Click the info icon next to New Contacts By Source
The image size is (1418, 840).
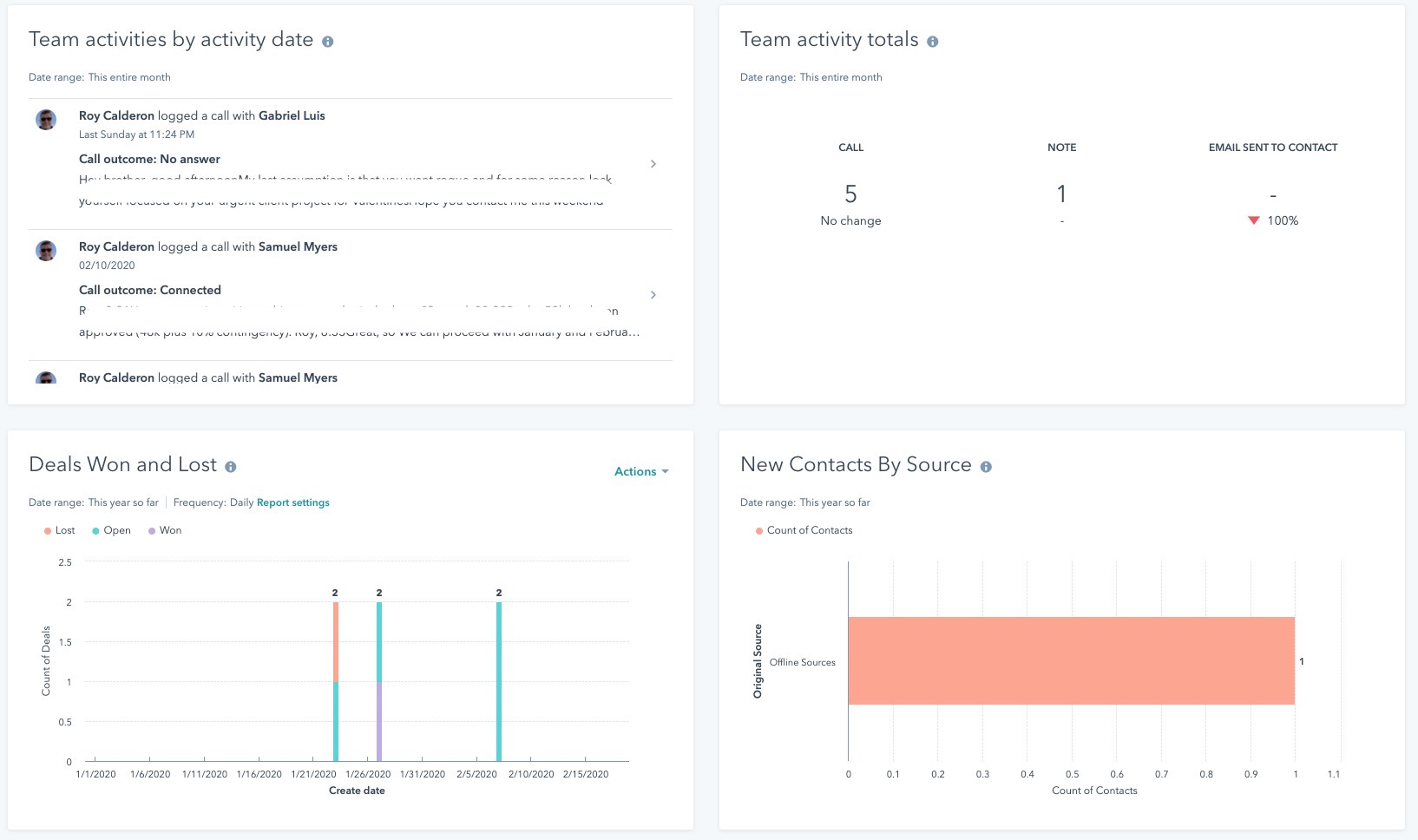click(986, 466)
